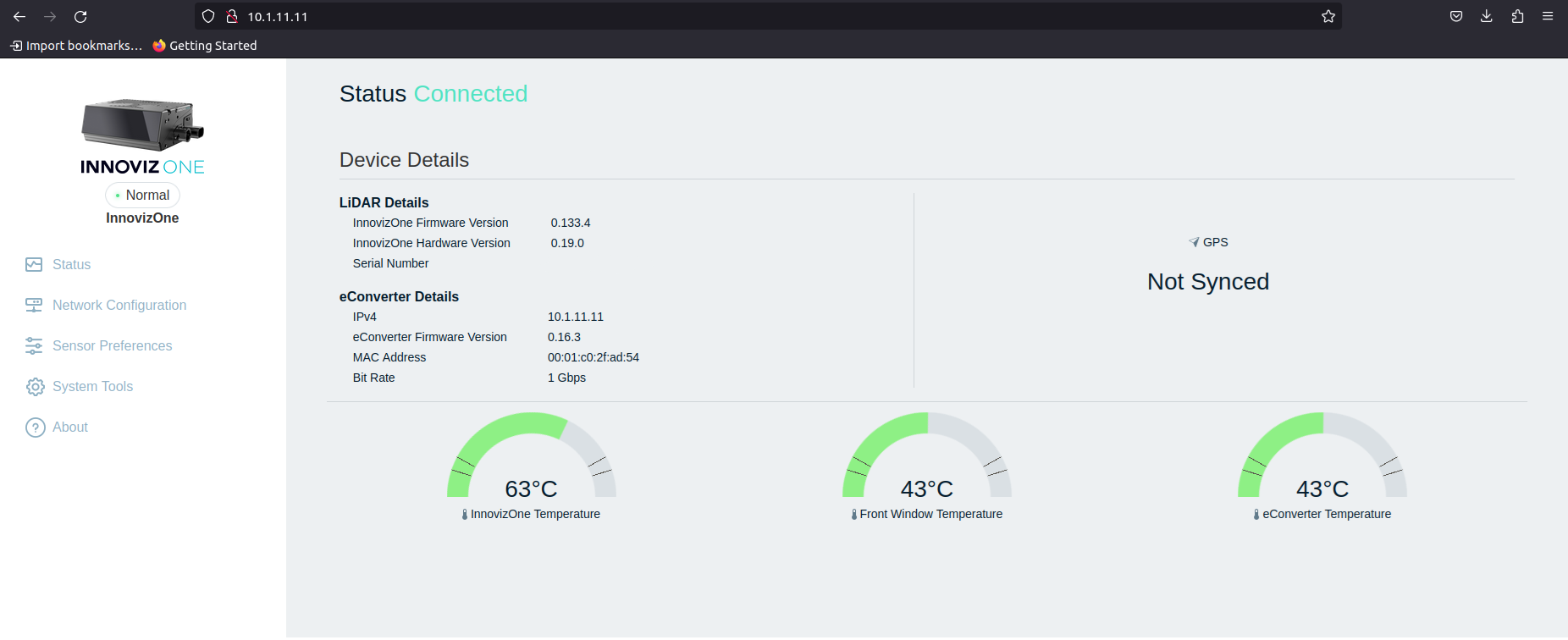The width and height of the screenshot is (1568, 640).
Task: Click the site security lock icon
Action: click(231, 17)
